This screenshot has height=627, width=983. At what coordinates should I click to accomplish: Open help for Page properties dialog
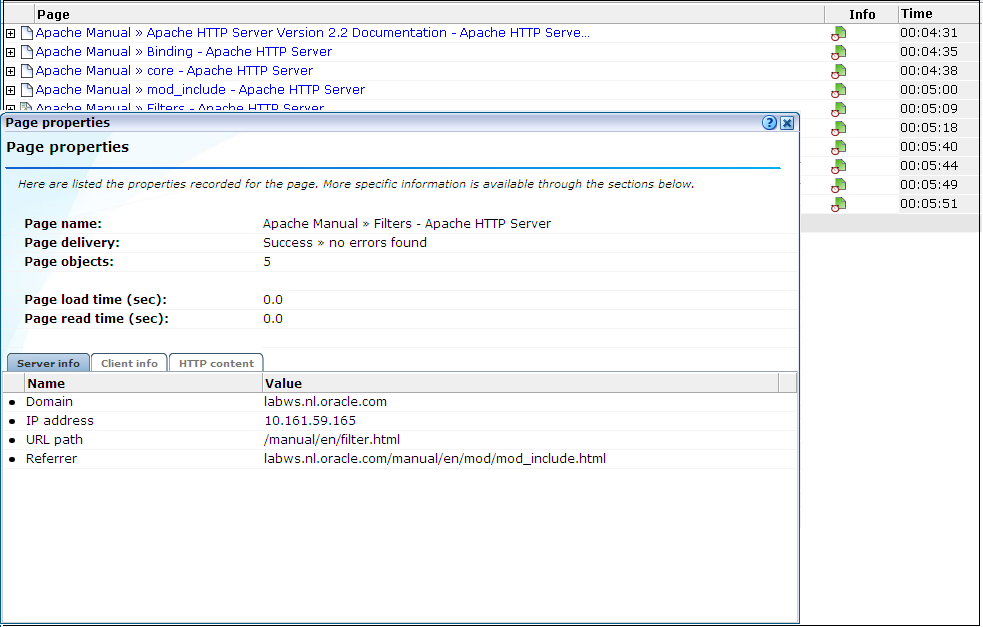(x=769, y=123)
